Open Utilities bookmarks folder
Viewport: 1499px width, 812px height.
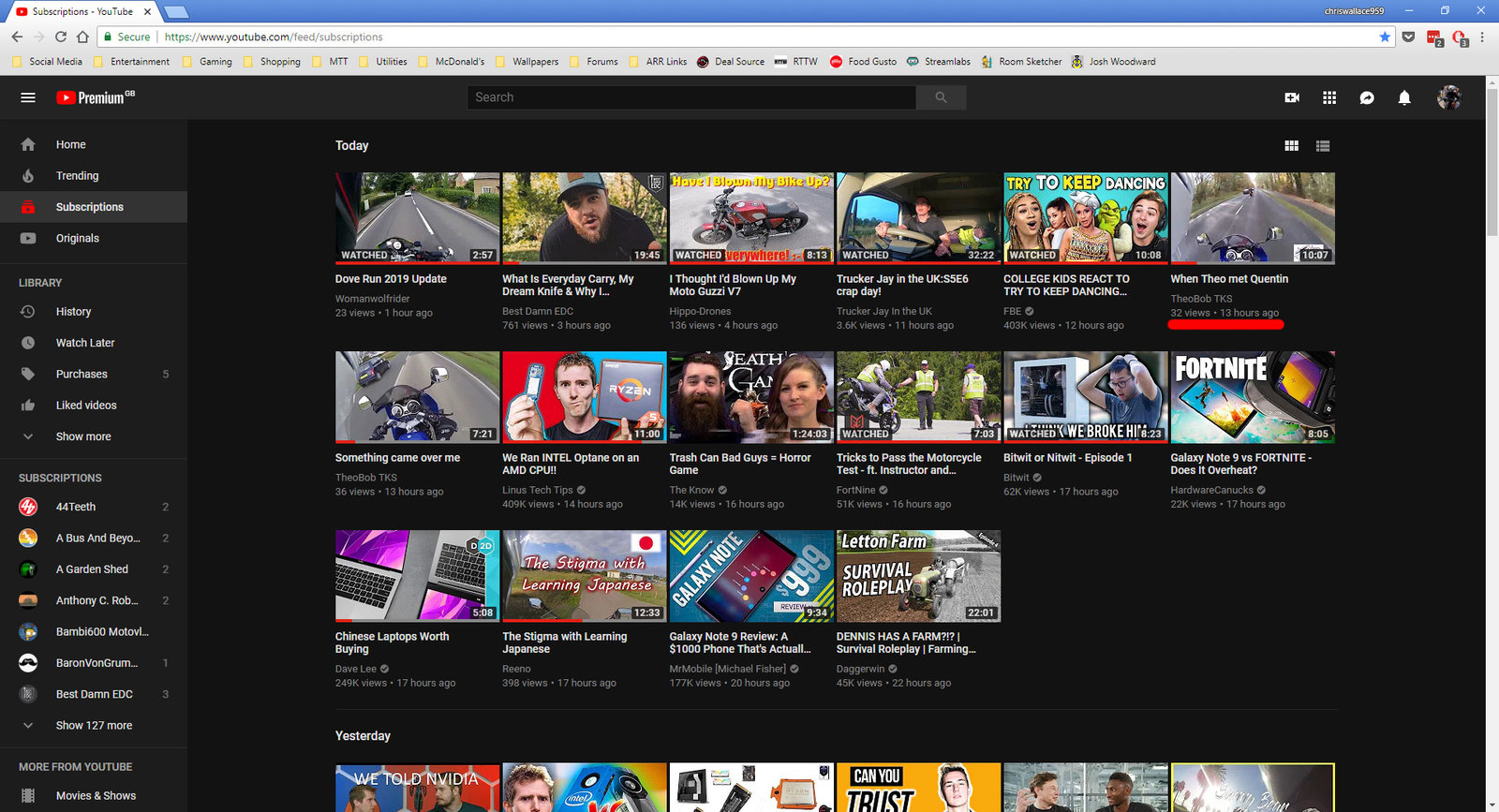click(382, 62)
